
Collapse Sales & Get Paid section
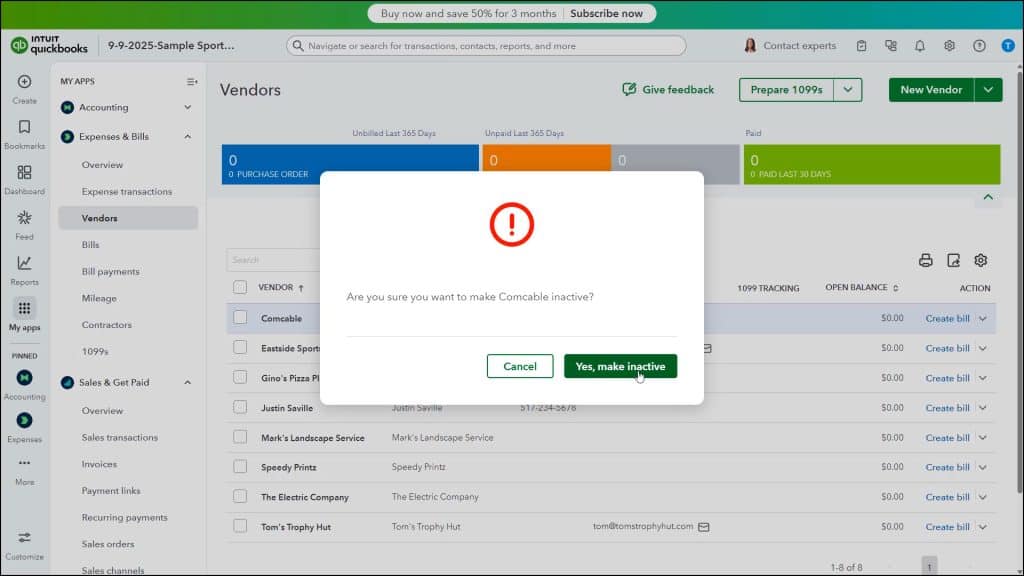click(187, 383)
